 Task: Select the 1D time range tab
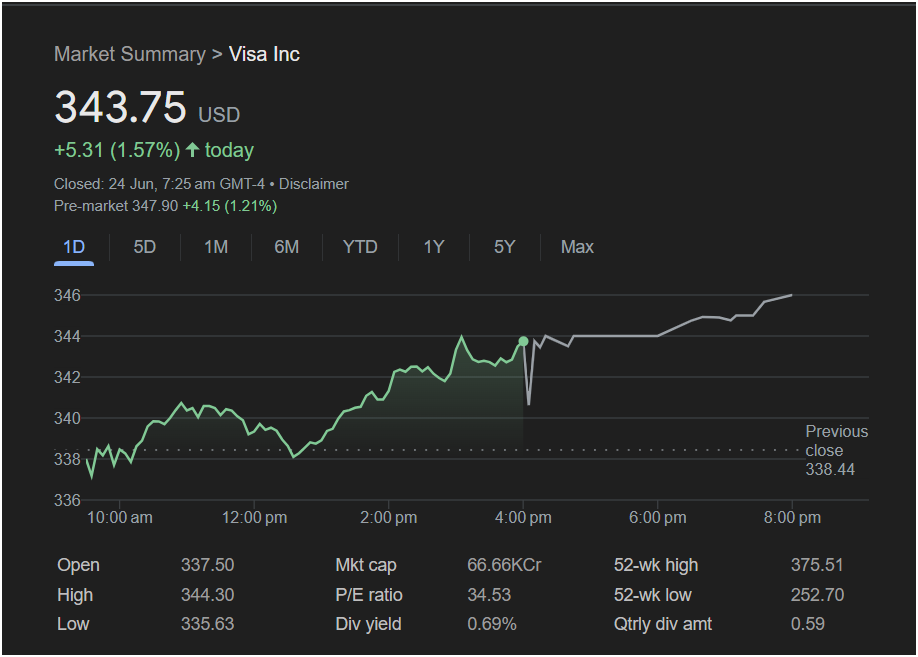click(x=74, y=247)
